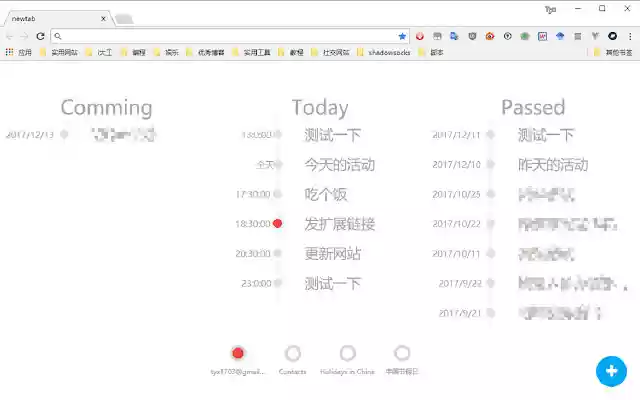Image resolution: width=640 pixels, height=400 pixels.
Task: Click the pink W extension icon
Action: pos(542,36)
